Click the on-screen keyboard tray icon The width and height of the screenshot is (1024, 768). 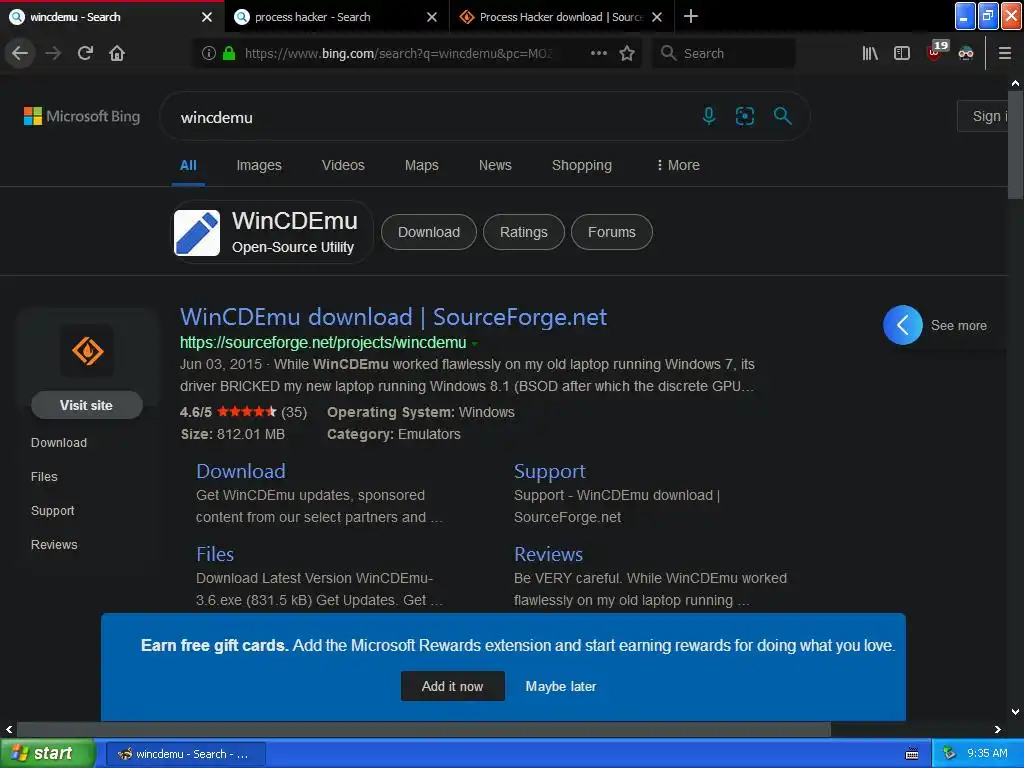click(912, 754)
